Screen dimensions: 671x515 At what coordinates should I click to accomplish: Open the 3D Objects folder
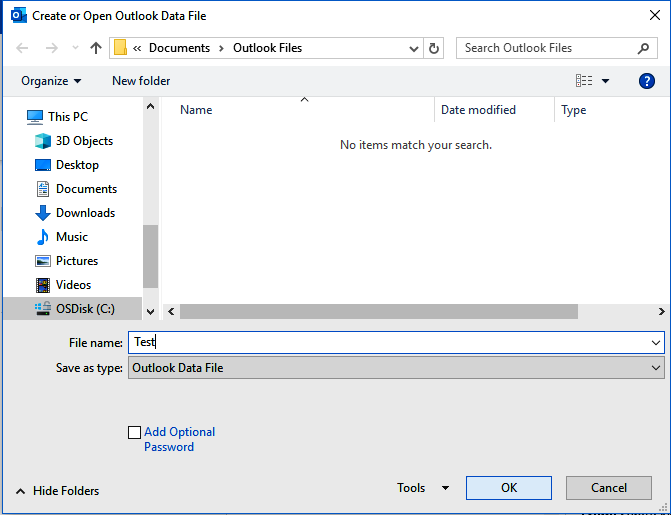74,141
